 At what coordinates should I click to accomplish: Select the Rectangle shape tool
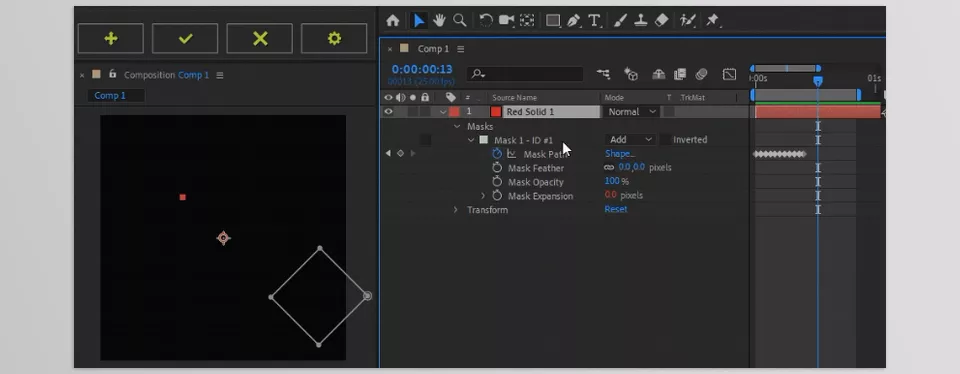click(553, 21)
